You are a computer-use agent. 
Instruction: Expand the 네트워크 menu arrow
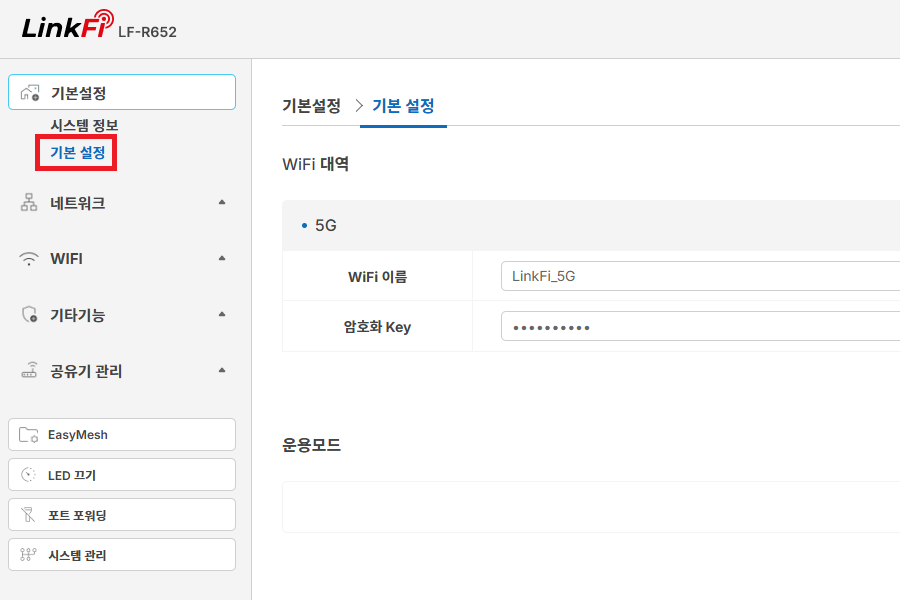click(222, 202)
